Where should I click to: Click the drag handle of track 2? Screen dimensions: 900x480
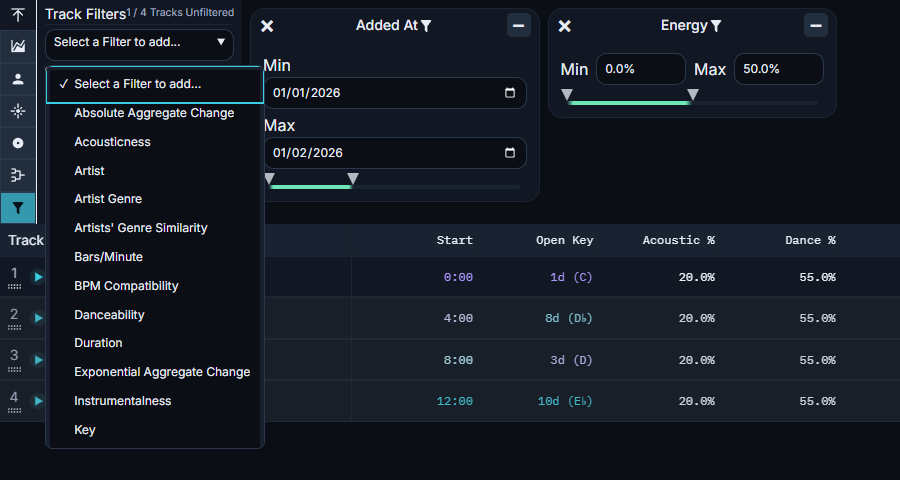[14, 327]
